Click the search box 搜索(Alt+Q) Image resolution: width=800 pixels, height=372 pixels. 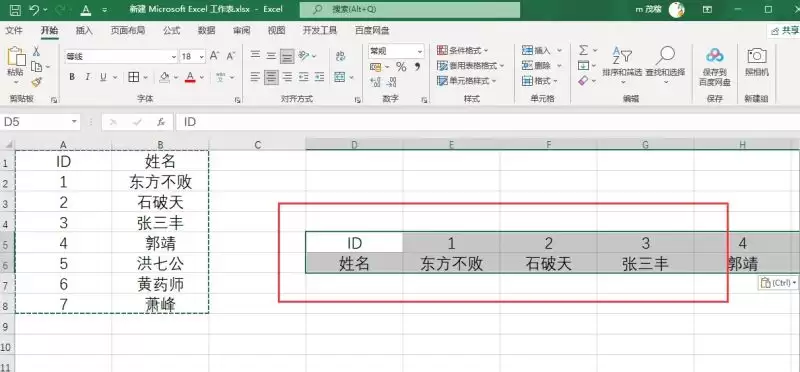point(410,9)
